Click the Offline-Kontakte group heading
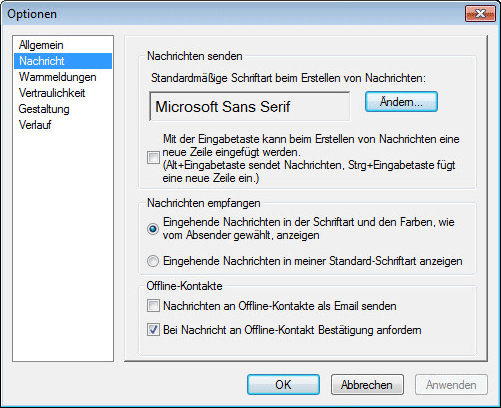The width and height of the screenshot is (501, 408). (x=184, y=286)
